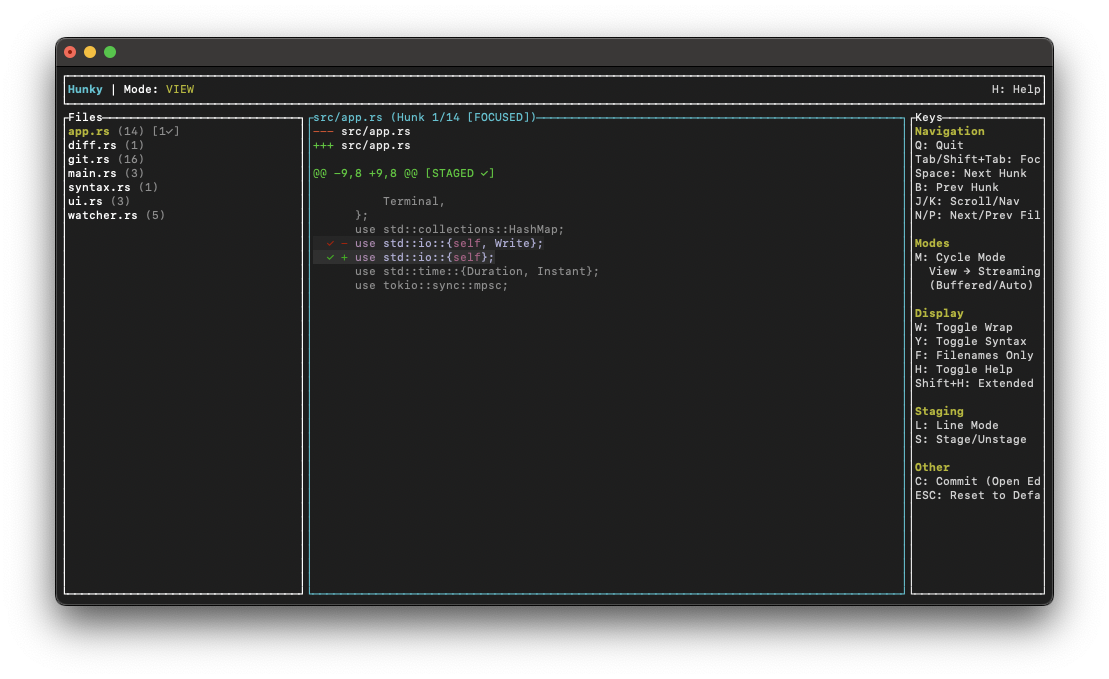Open main.rs in the Files panel
Screen dimensions: 1109x679
[92, 173]
